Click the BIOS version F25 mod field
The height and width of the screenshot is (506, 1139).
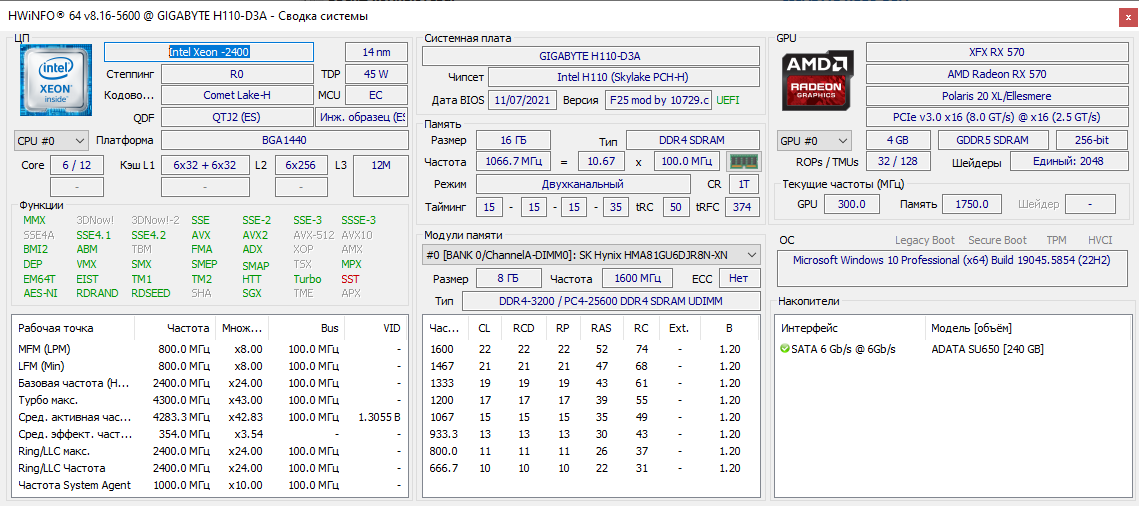click(658, 100)
